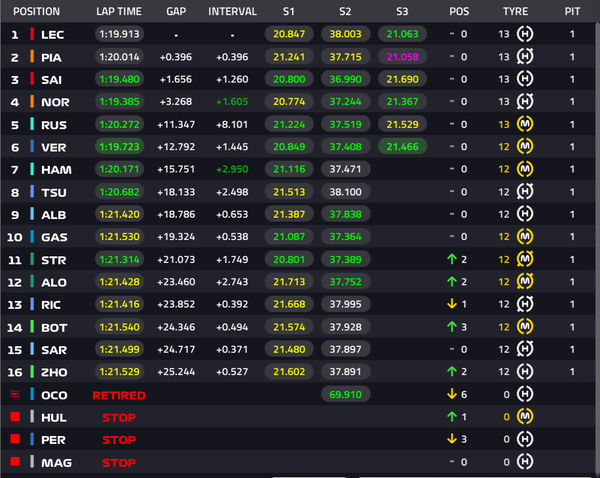Click the hard tyre icon in PIA's row

pyautogui.click(x=525, y=57)
